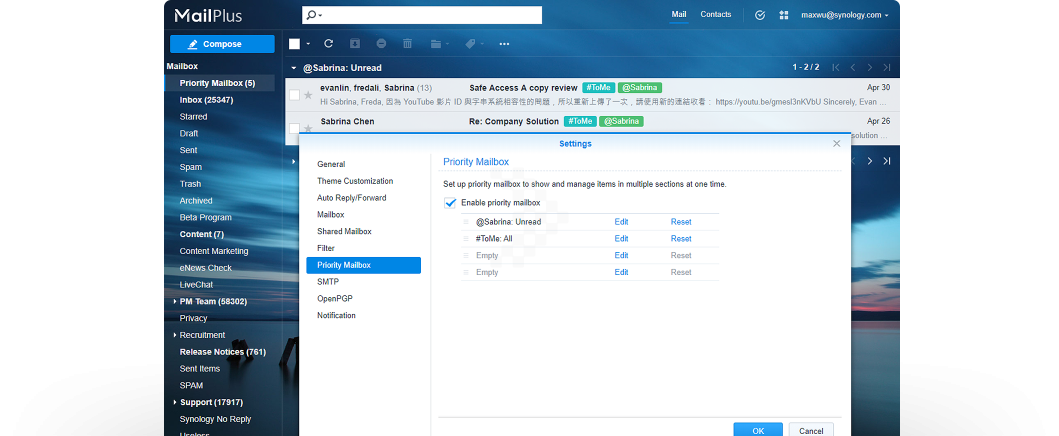Image resolution: width=1059 pixels, height=436 pixels.
Task: Expand the PM Team folder
Action: coord(175,301)
